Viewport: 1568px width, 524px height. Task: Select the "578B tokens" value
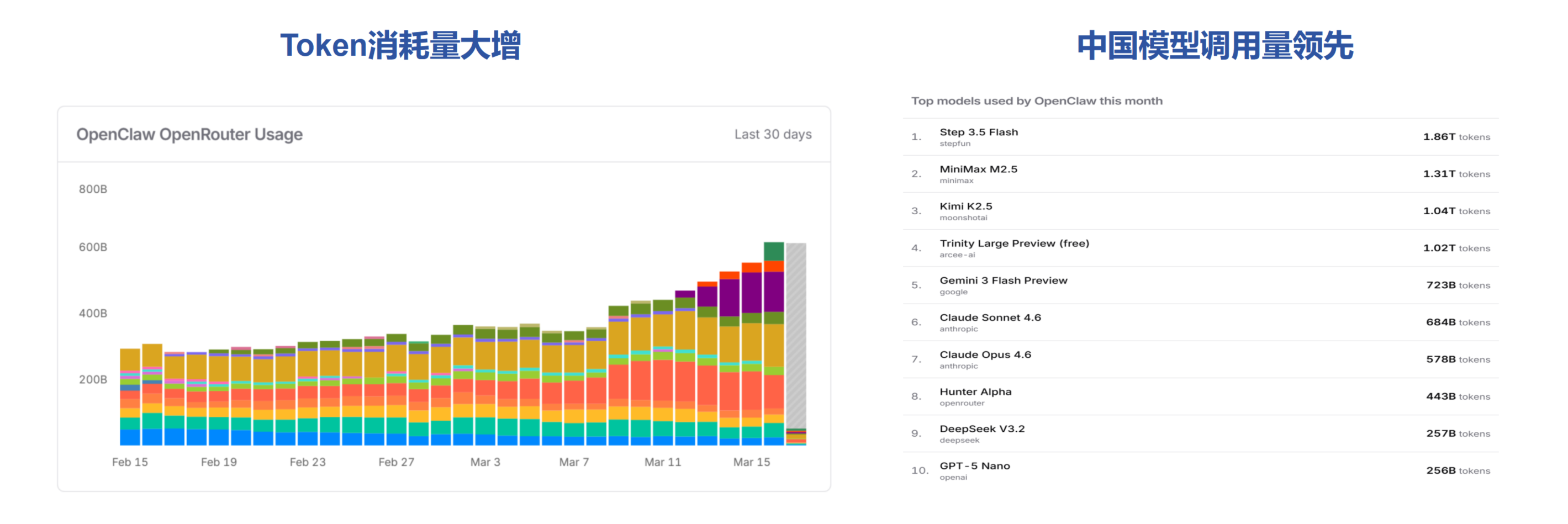click(1459, 359)
